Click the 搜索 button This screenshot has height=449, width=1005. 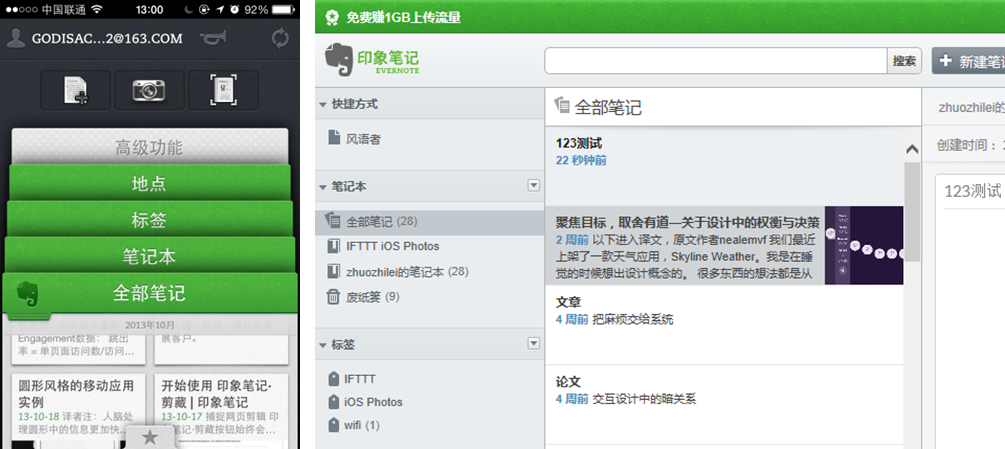pos(904,61)
